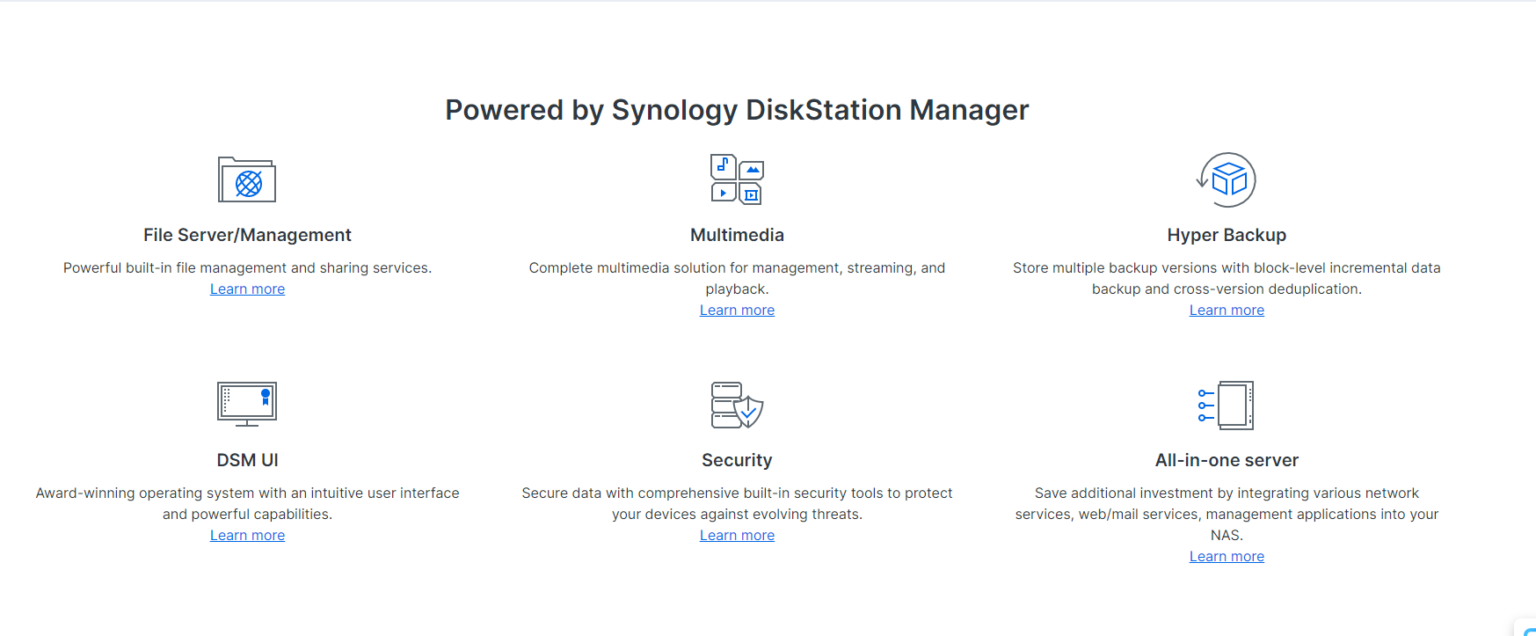Follow the Security Learn more link

coord(737,535)
